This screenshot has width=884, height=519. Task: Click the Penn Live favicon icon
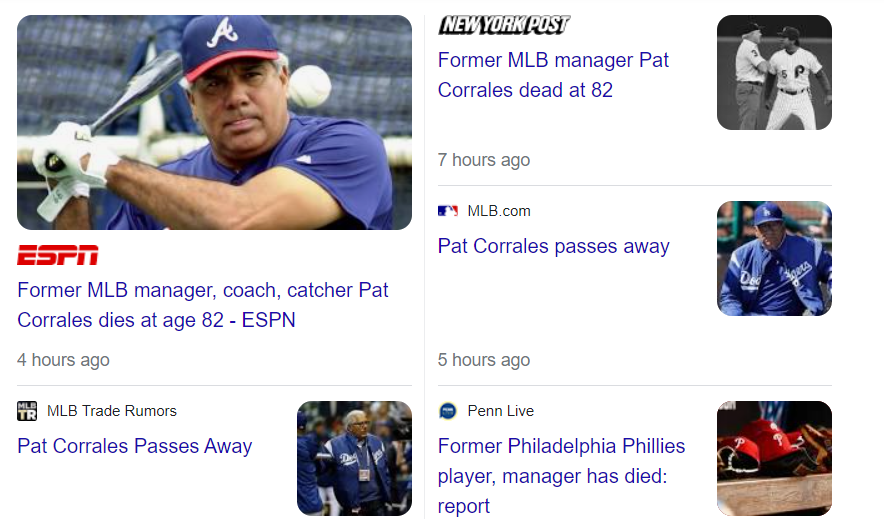coord(447,411)
